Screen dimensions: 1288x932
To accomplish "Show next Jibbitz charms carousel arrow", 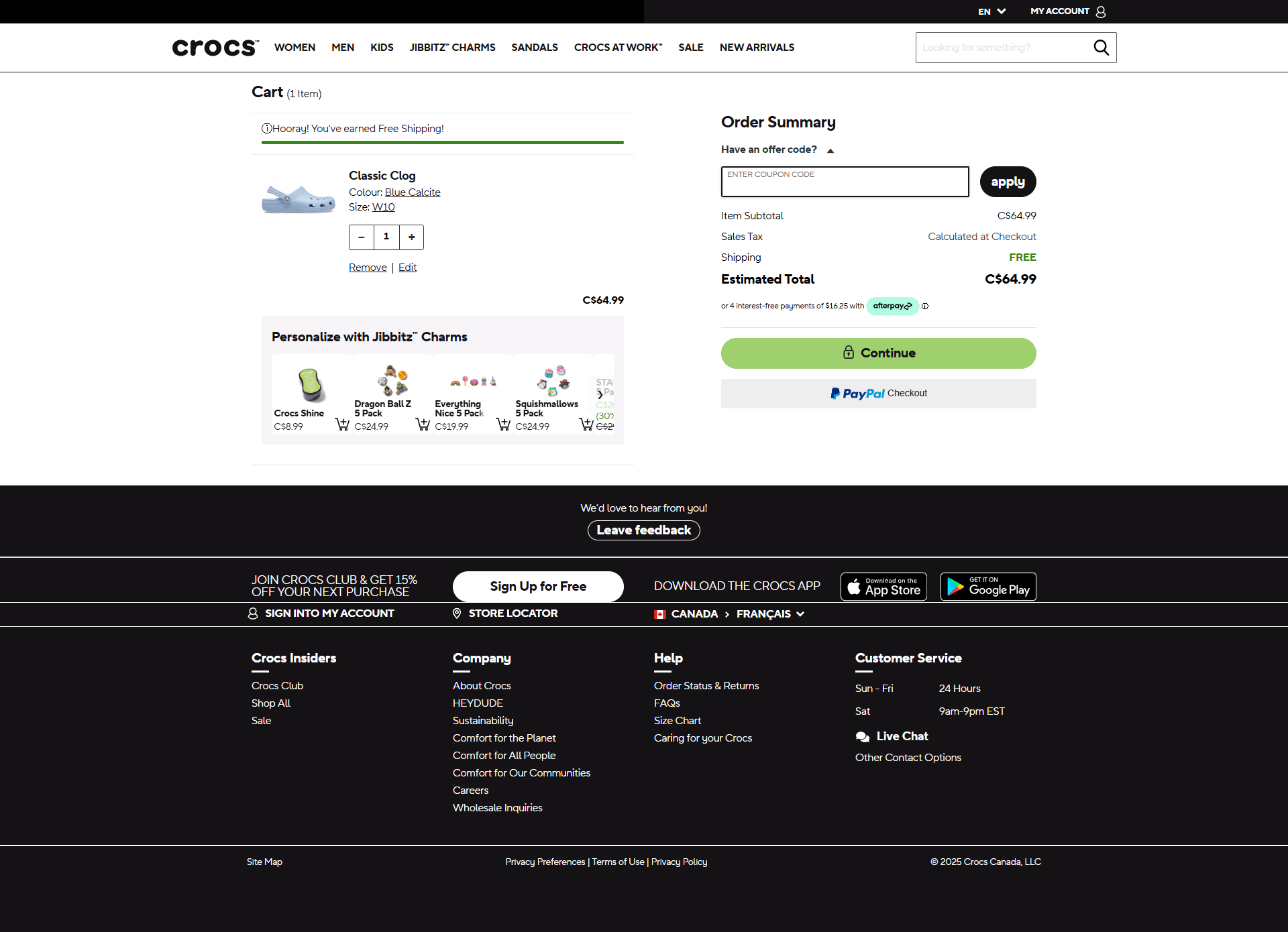I will pyautogui.click(x=600, y=395).
